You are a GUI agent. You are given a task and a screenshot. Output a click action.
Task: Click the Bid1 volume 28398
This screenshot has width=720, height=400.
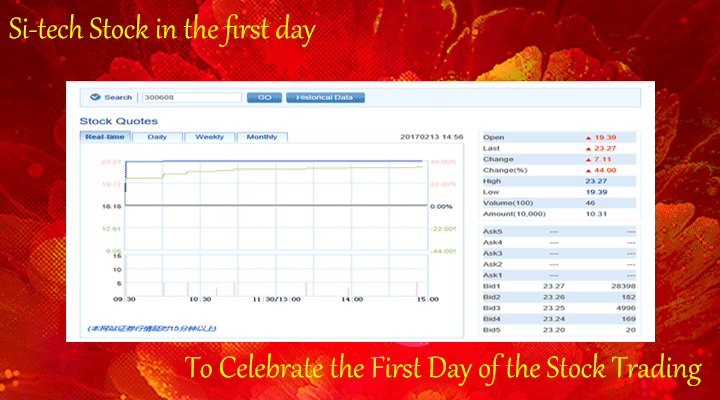pyautogui.click(x=623, y=286)
